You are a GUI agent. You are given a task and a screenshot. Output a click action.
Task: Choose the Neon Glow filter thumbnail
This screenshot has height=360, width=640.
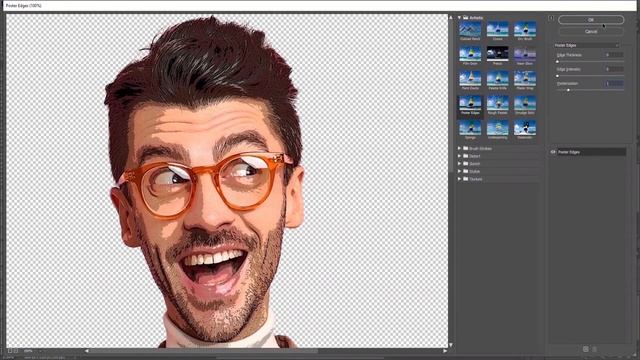coord(525,55)
